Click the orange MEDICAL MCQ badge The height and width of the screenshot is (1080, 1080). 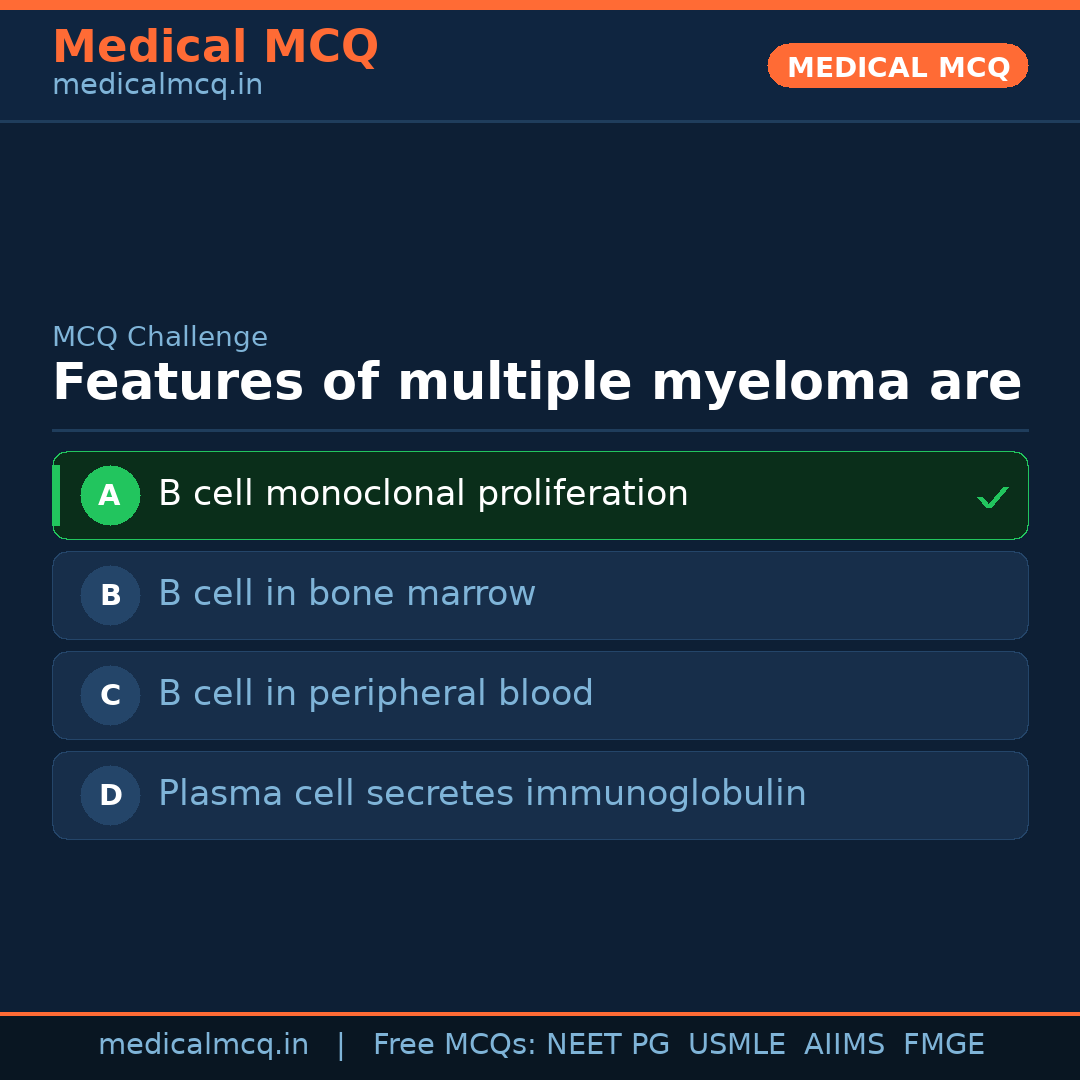tap(897, 66)
